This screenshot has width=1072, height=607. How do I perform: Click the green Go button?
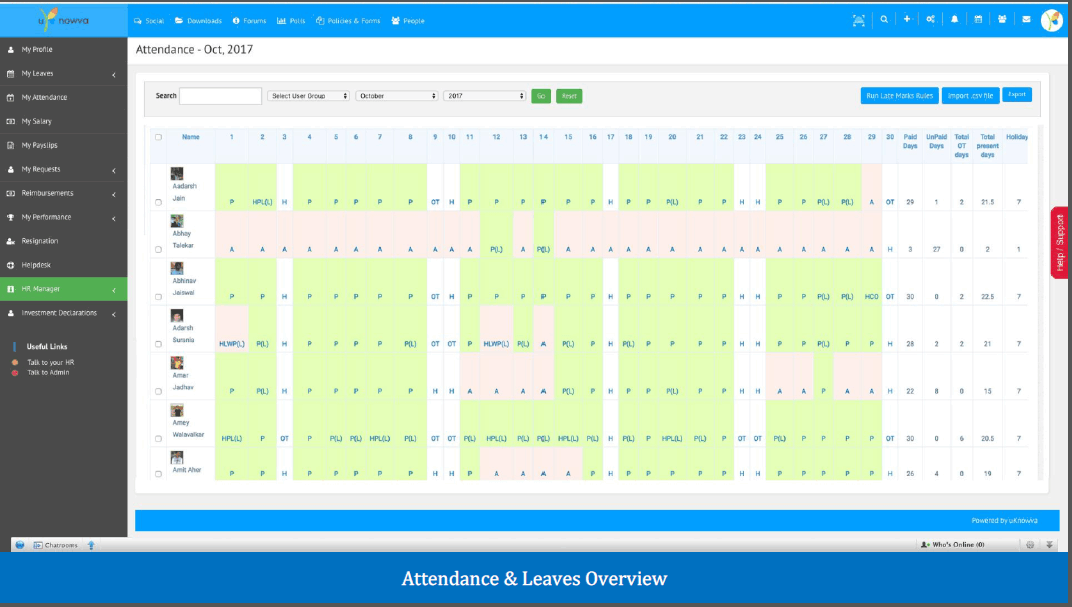541,96
